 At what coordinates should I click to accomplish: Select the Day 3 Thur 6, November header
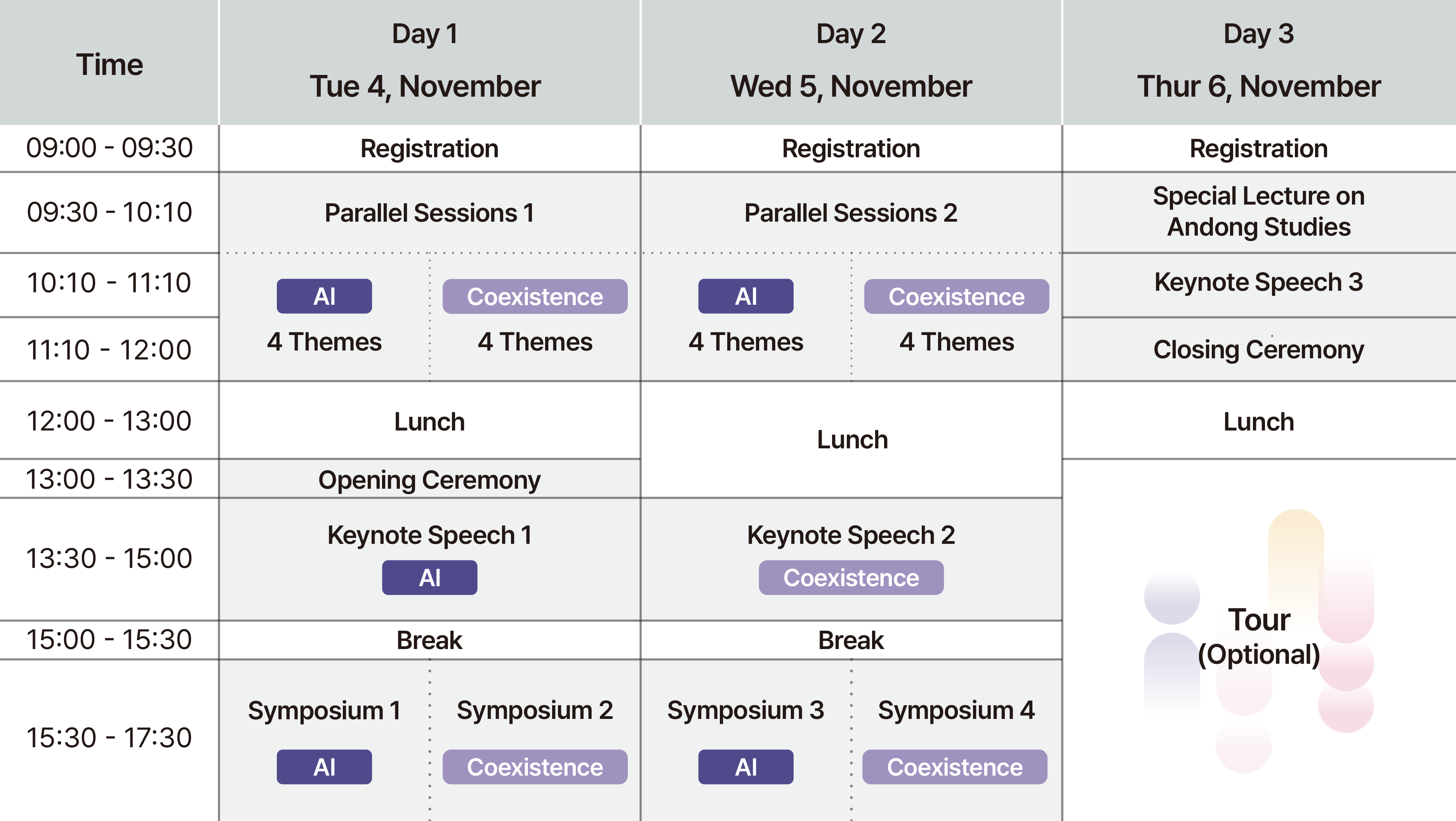pos(1258,61)
